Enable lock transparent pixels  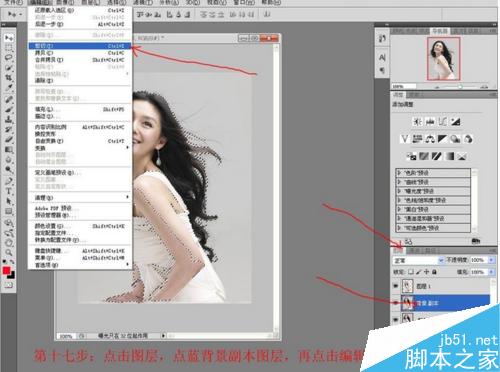(x=411, y=272)
